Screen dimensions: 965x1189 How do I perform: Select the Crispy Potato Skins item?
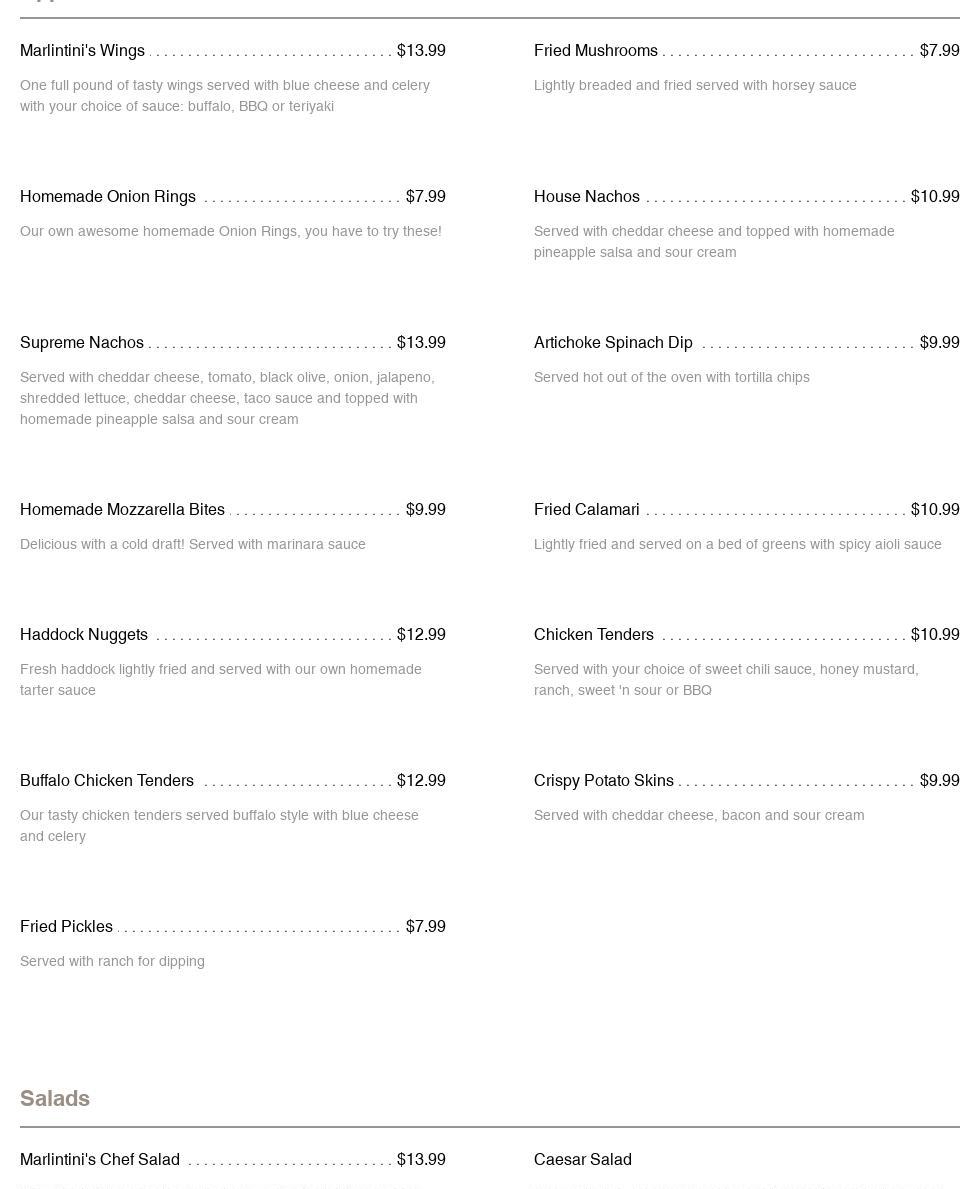pos(603,781)
